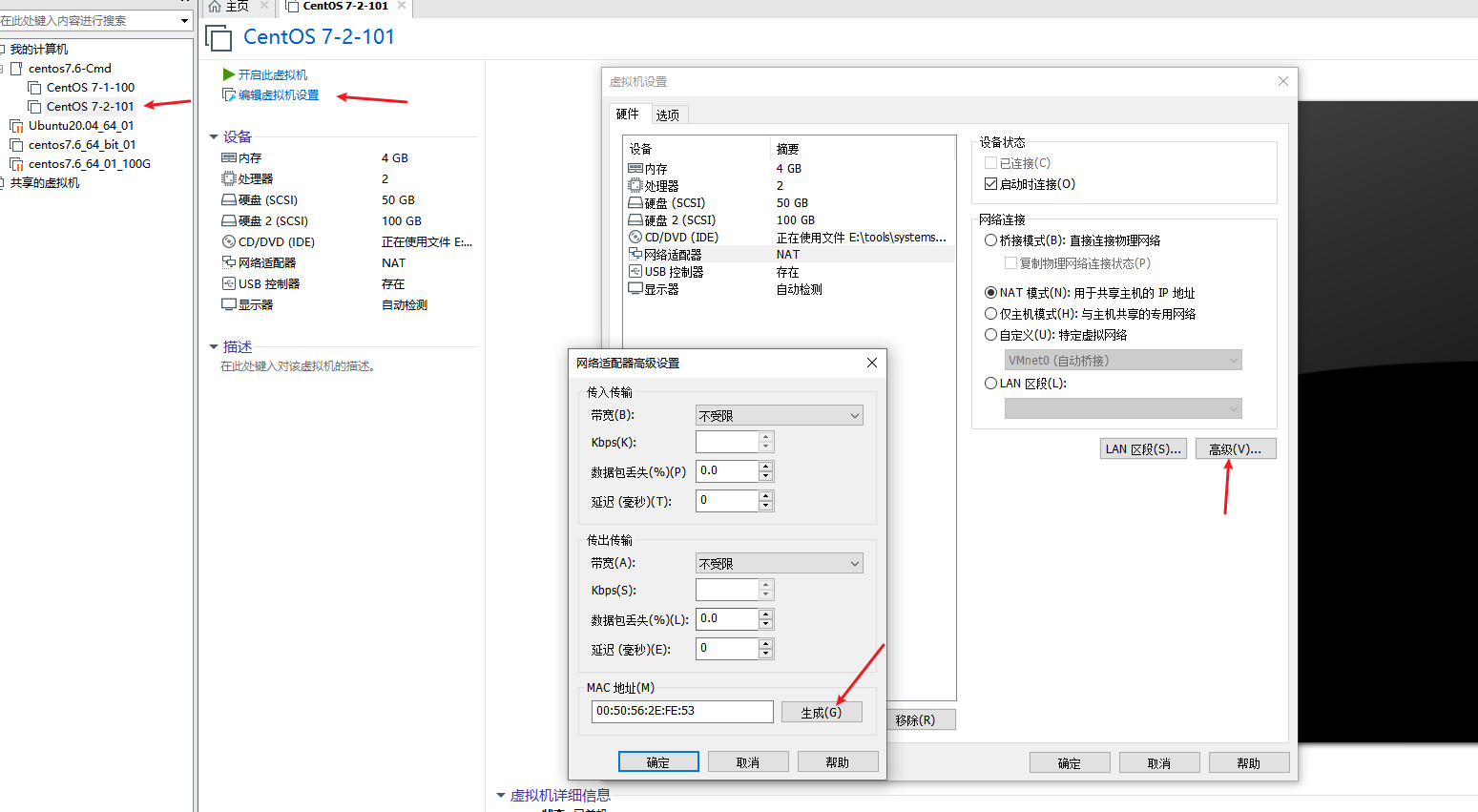Click the large VM icon beside CentOS 7-2-101 title
The width and height of the screenshot is (1478, 812).
[x=219, y=37]
